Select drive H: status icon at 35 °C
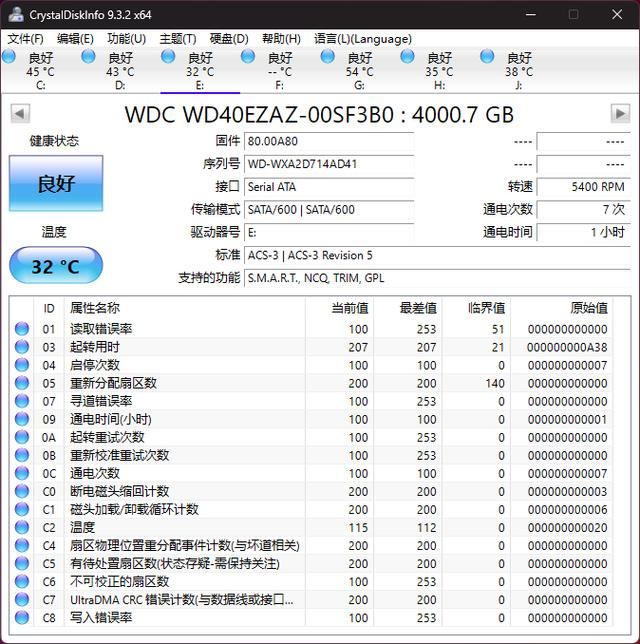640x644 pixels. (408, 57)
